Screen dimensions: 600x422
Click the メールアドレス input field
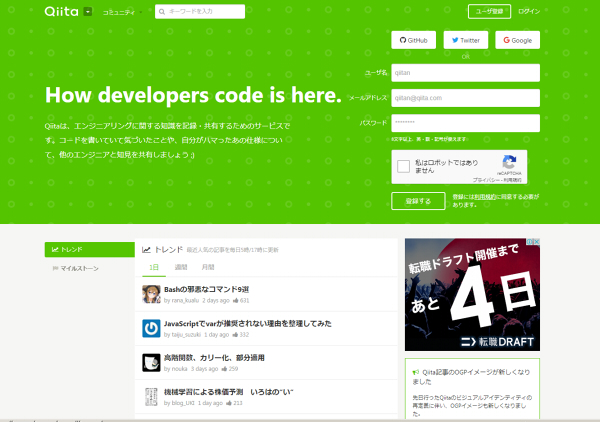click(465, 98)
